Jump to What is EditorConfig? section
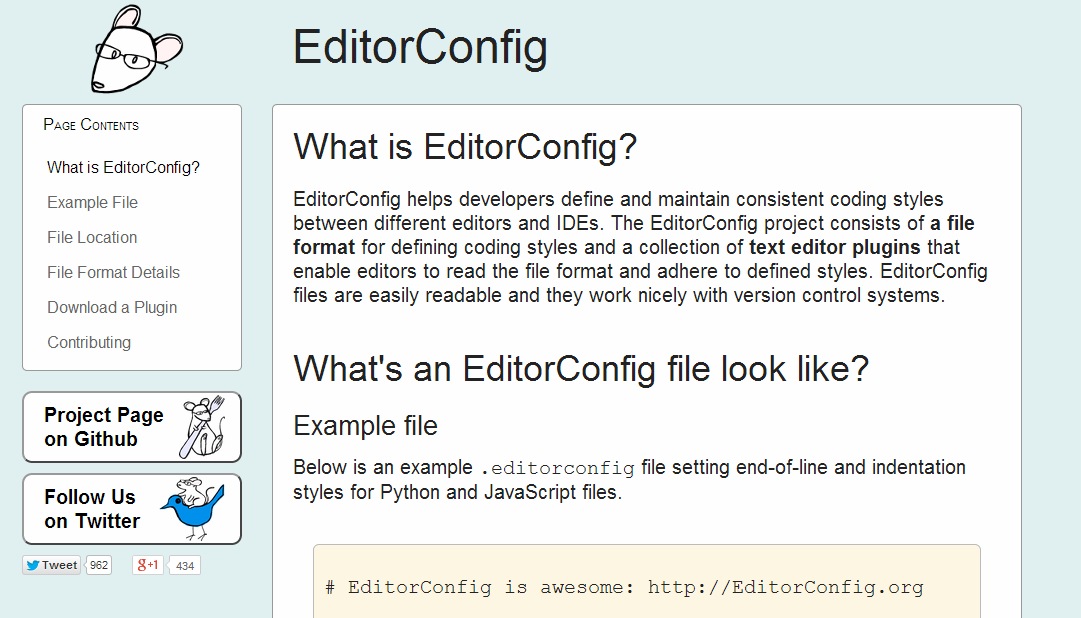The image size is (1081, 618). point(123,168)
